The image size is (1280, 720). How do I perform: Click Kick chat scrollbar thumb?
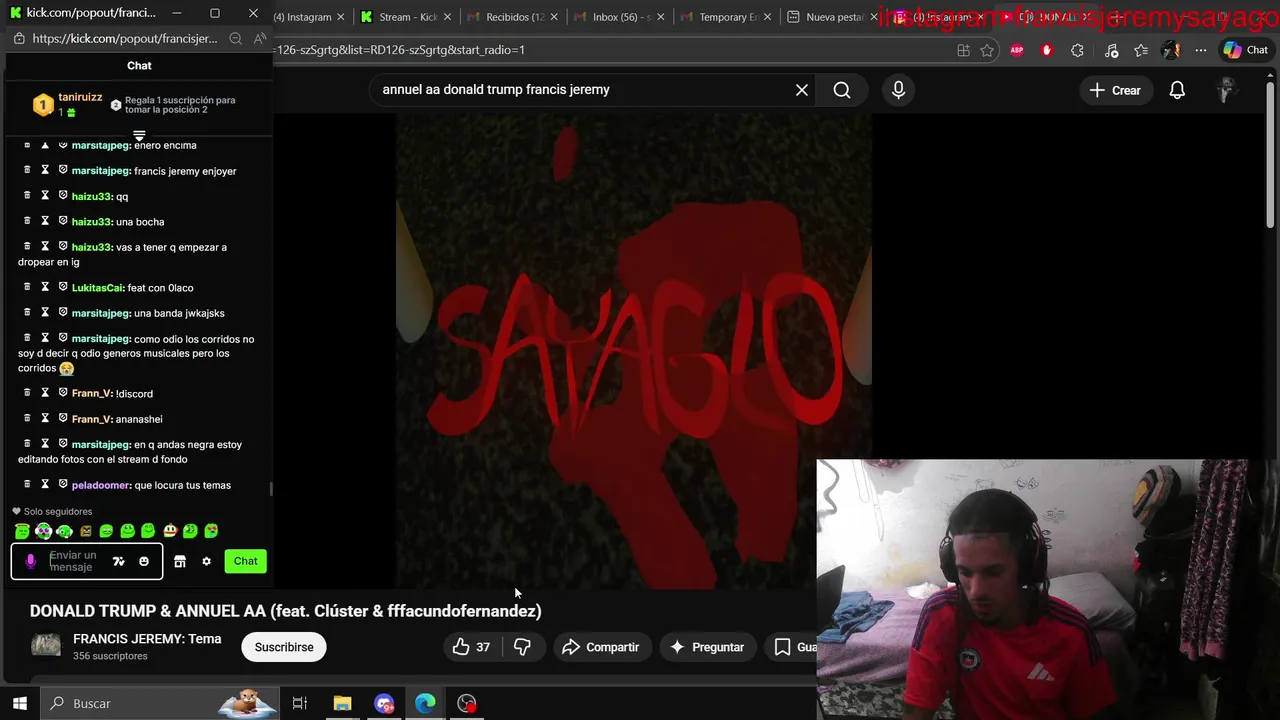(x=271, y=489)
